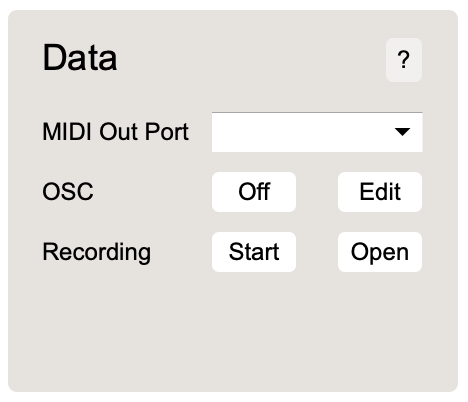Enable OSC output using the Off switch
This screenshot has height=402, width=468.
coord(254,192)
